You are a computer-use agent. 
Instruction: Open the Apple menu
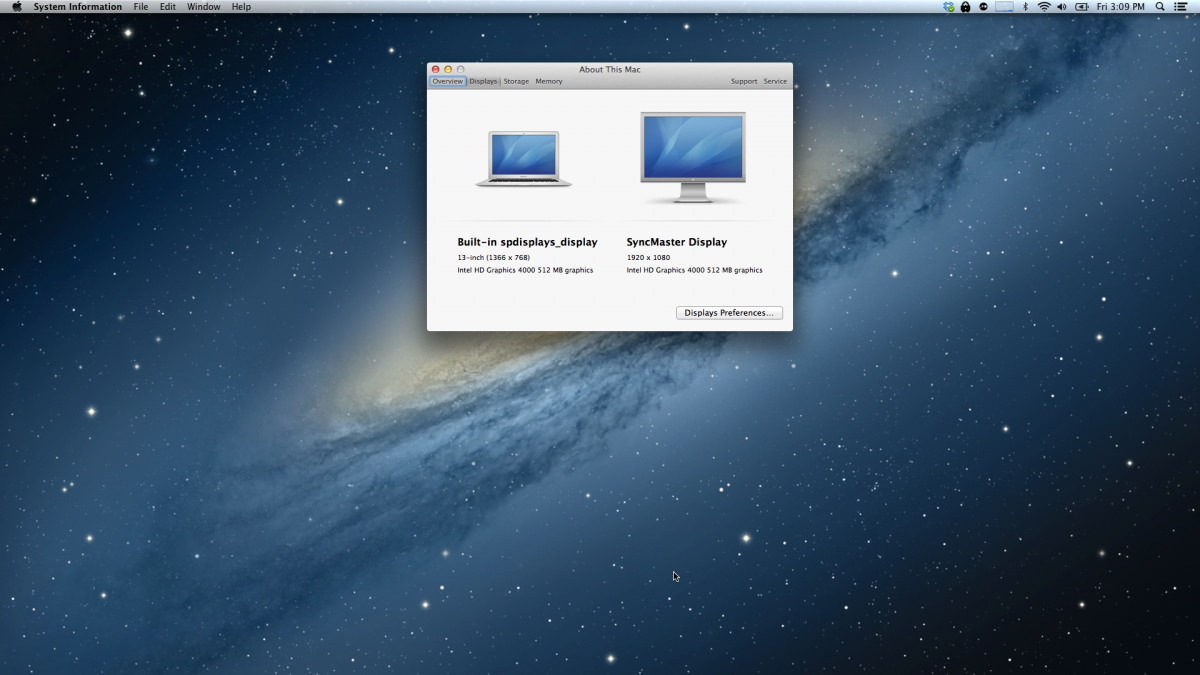(16, 7)
